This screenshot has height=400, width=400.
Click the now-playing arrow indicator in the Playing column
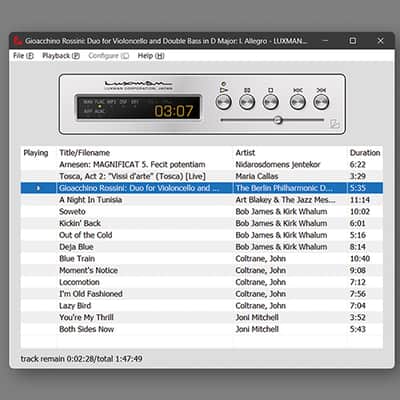38,188
